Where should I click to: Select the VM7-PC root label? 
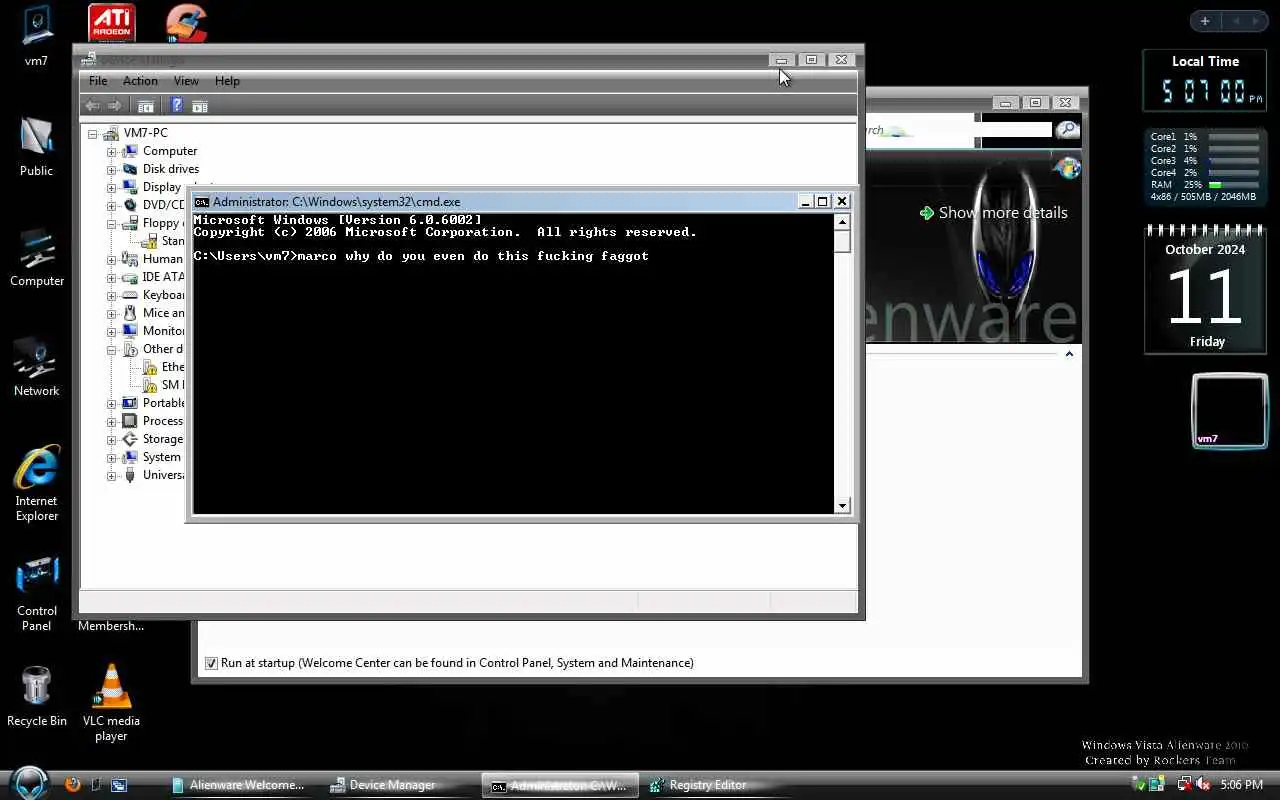pyautogui.click(x=145, y=133)
